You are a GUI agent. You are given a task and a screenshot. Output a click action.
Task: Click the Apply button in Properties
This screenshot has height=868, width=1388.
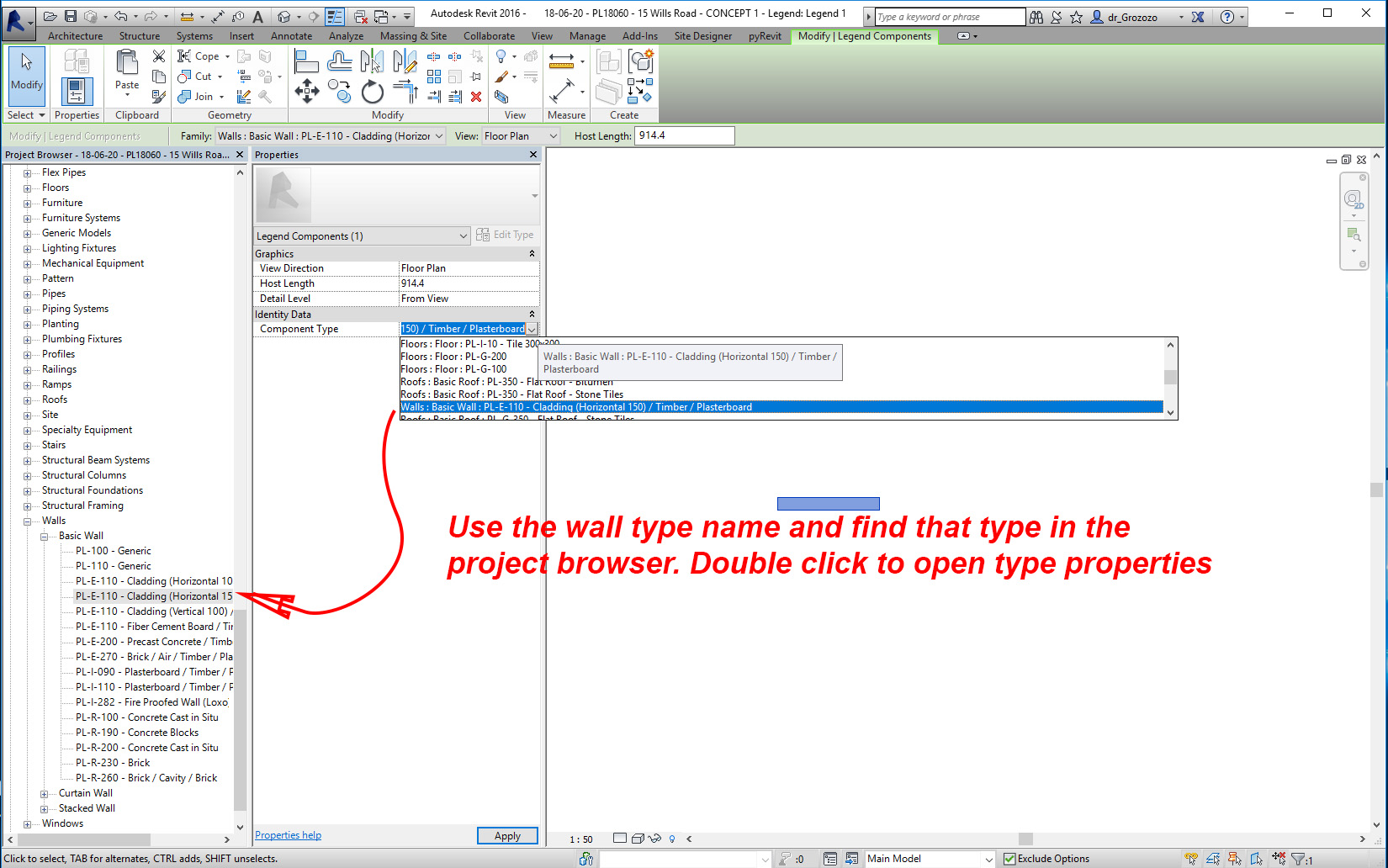pyautogui.click(x=506, y=835)
